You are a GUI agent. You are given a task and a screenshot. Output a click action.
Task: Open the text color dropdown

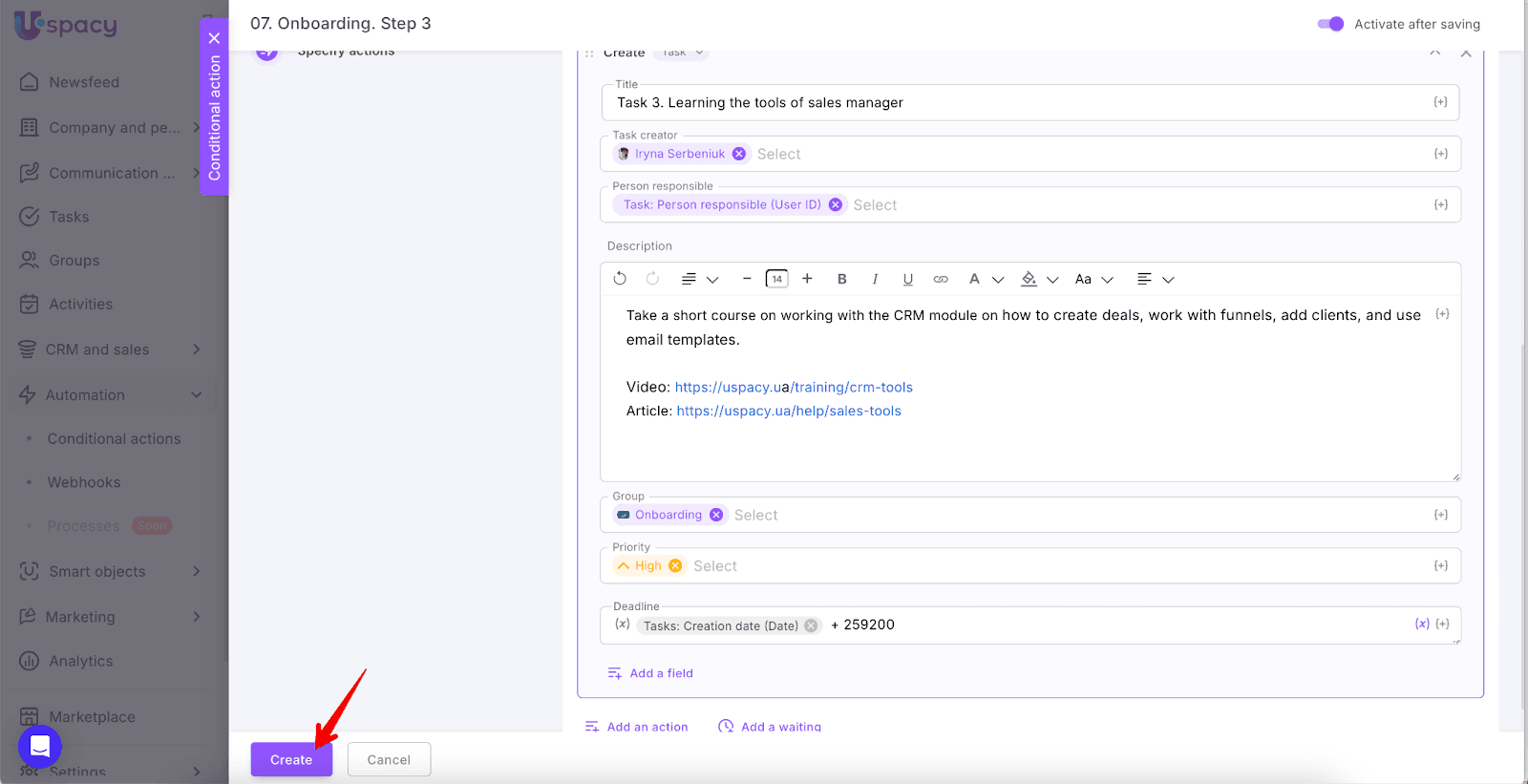pyautogui.click(x=985, y=279)
